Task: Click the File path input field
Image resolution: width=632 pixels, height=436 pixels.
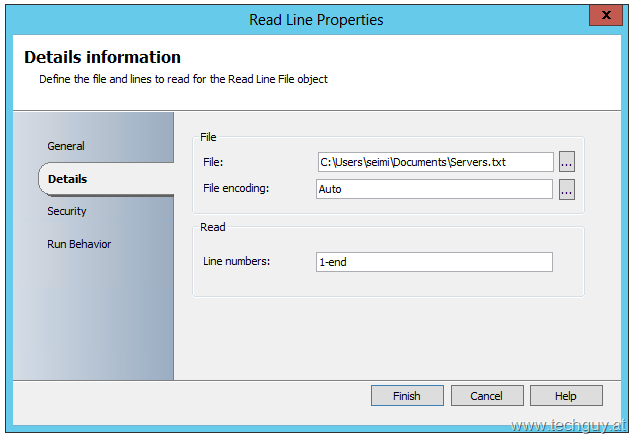Action: coord(435,162)
